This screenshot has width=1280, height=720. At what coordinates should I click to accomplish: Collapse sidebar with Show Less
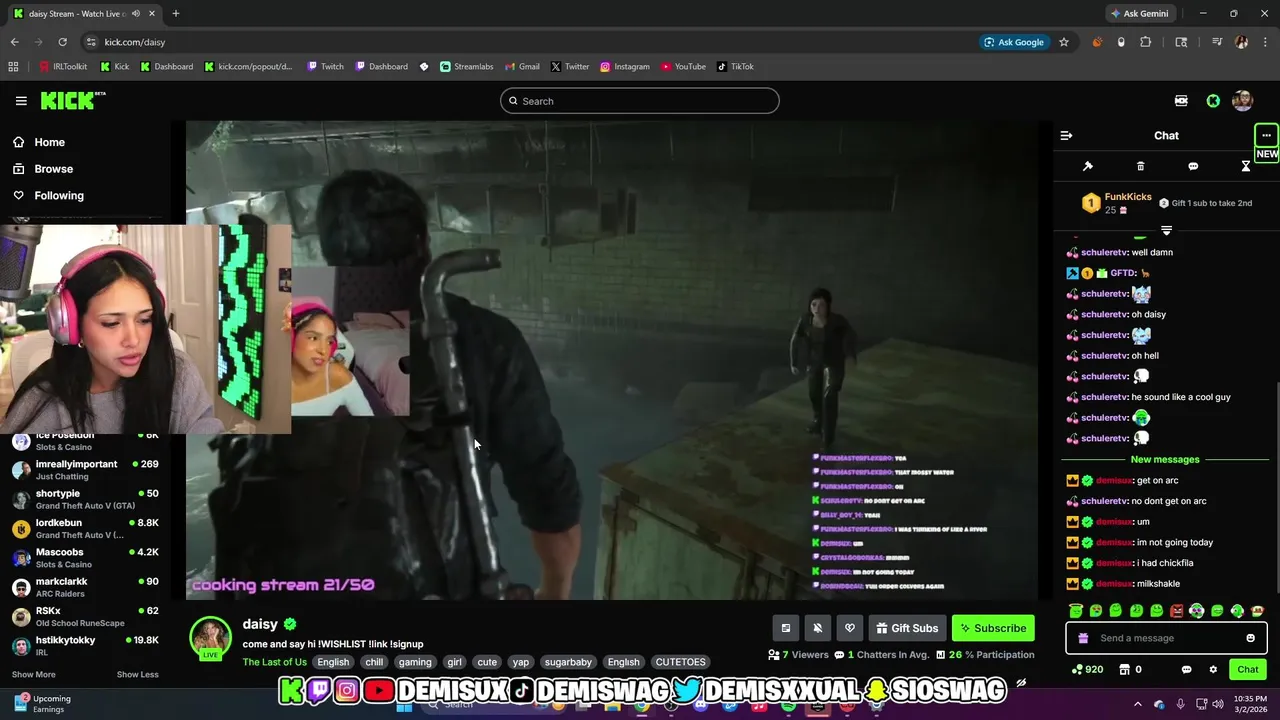137,675
